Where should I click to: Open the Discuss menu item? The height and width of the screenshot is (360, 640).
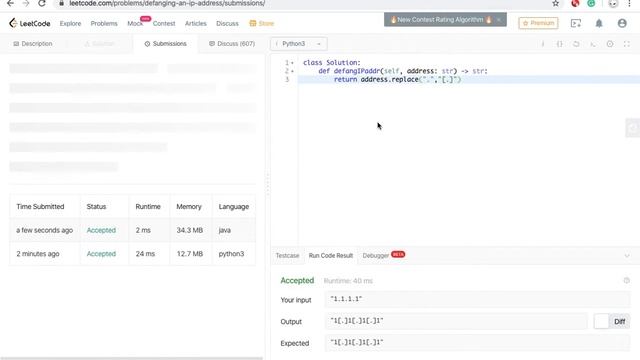227,24
